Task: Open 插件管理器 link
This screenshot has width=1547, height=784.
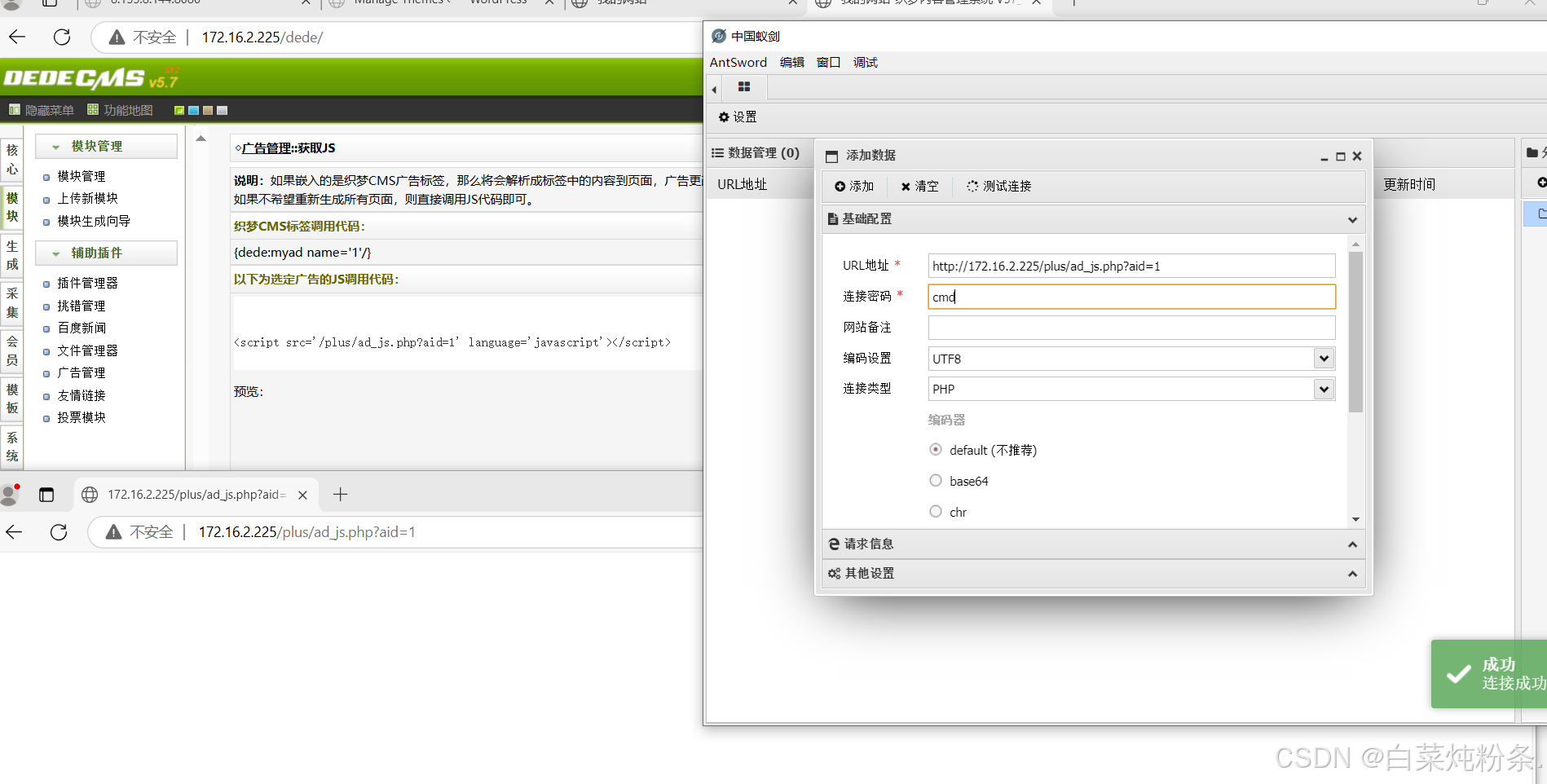Action: coord(87,283)
